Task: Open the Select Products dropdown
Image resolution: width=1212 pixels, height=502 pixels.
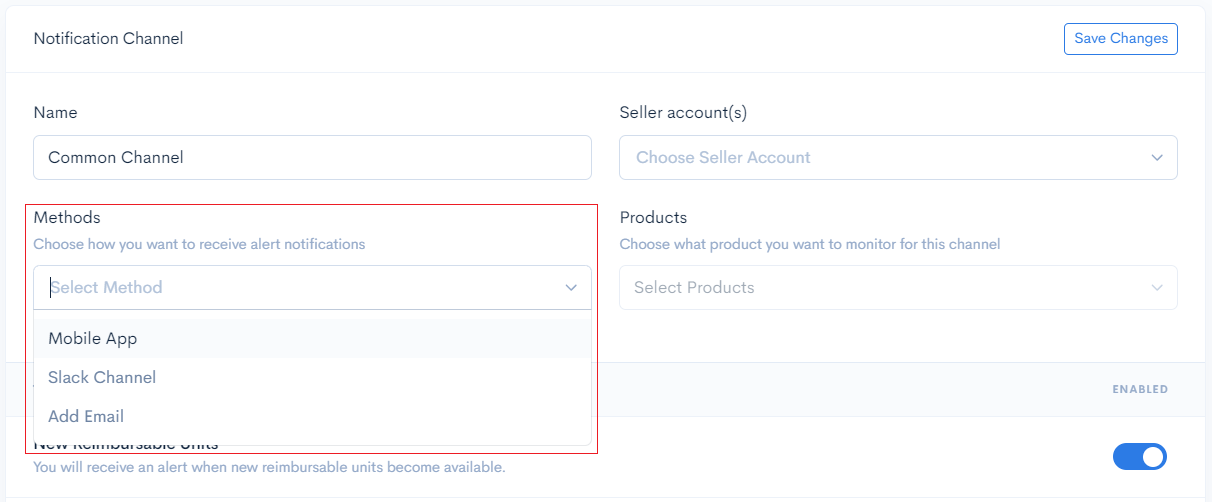Action: coord(898,288)
